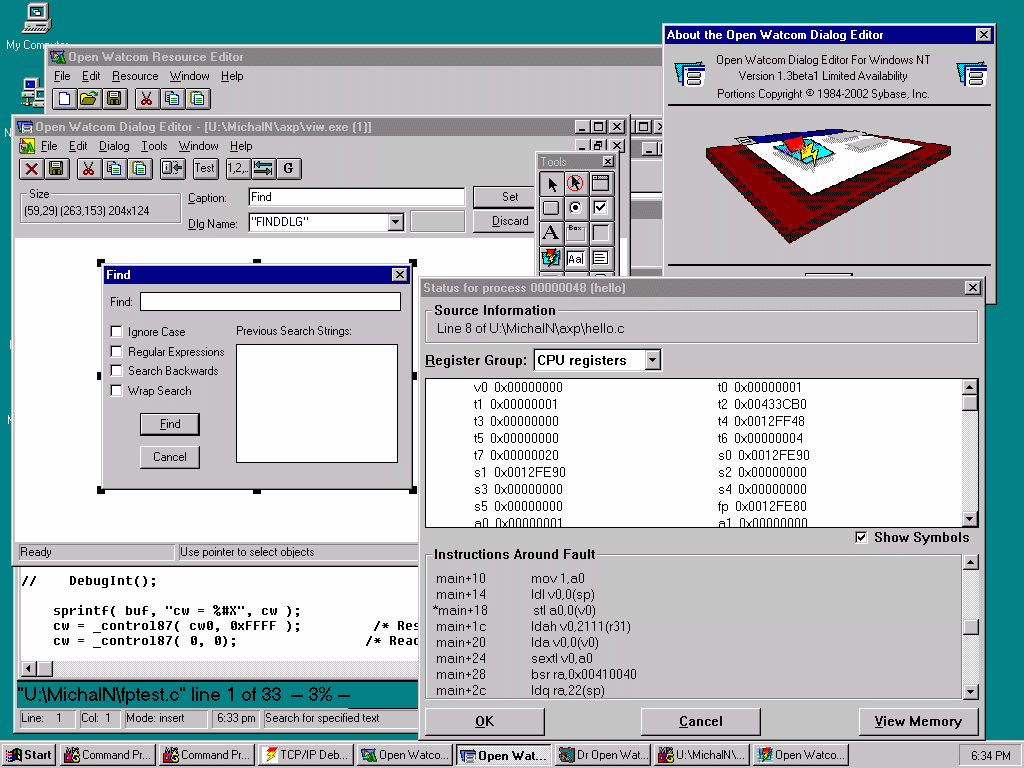The width and height of the screenshot is (1024, 768).
Task: Click Paste icon in Resource Editor toolbar
Action: (197, 99)
